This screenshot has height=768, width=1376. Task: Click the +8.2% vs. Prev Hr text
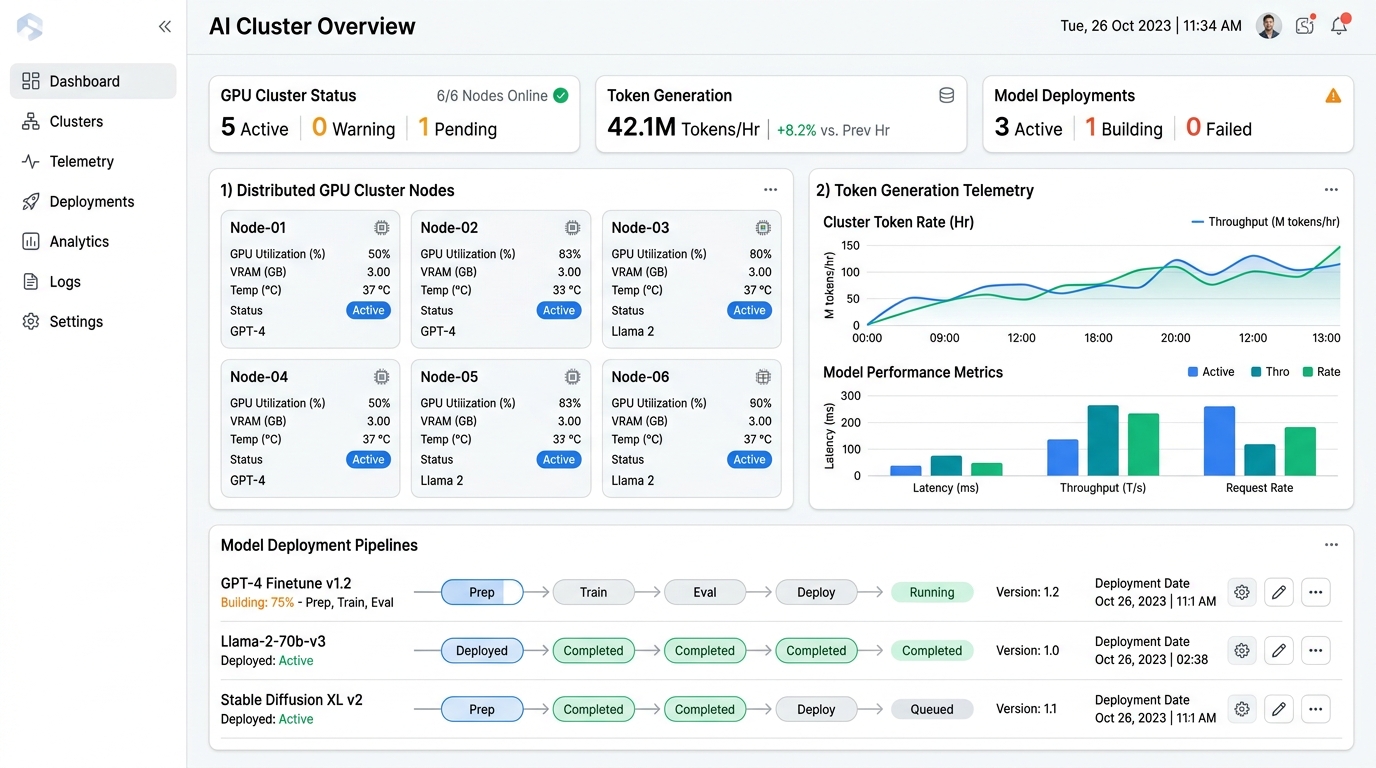[833, 130]
